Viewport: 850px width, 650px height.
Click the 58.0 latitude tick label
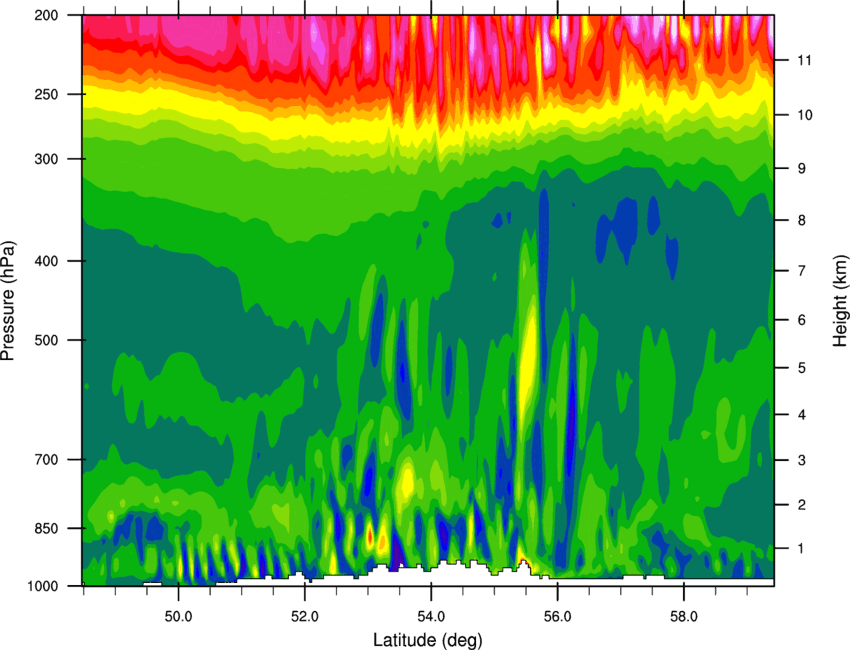pos(684,617)
